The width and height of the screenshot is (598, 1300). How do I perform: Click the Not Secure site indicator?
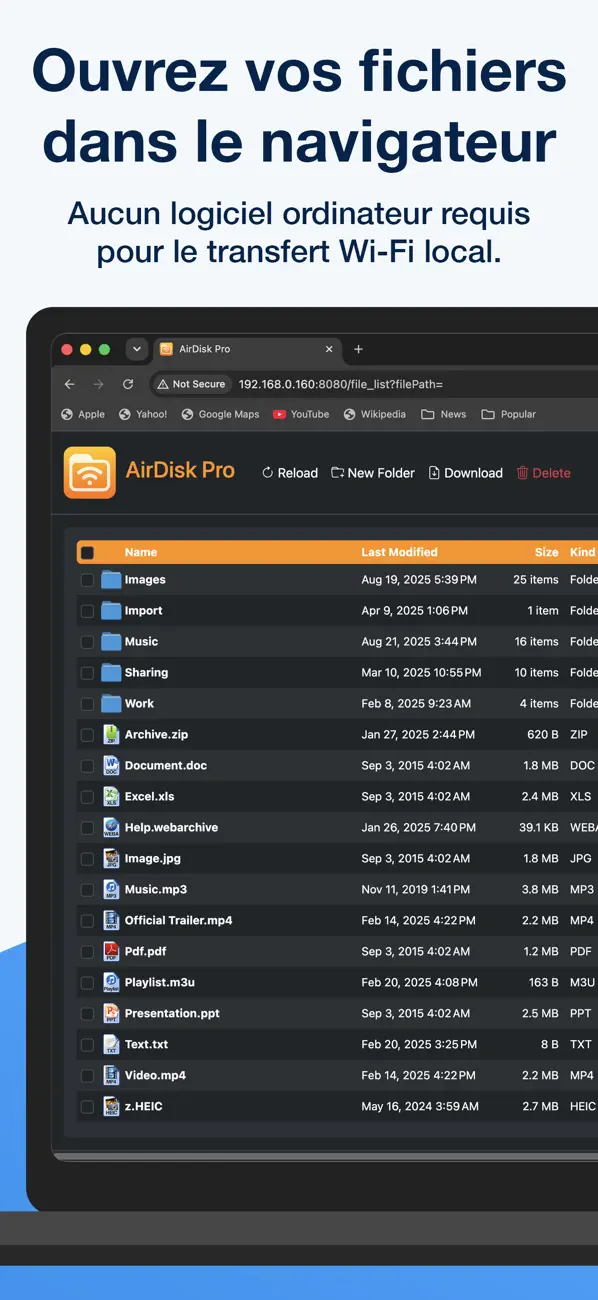click(191, 384)
